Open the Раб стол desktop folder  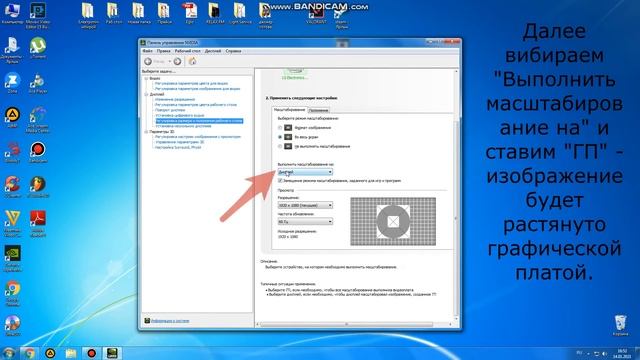[x=113, y=13]
